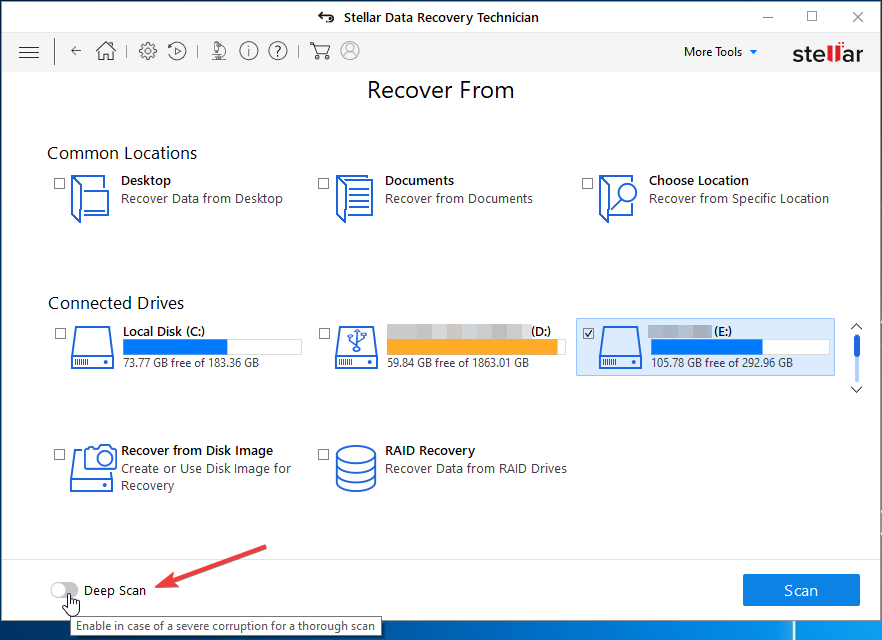Click the (E:) drive usage bar
This screenshot has width=882, height=640.
740,346
